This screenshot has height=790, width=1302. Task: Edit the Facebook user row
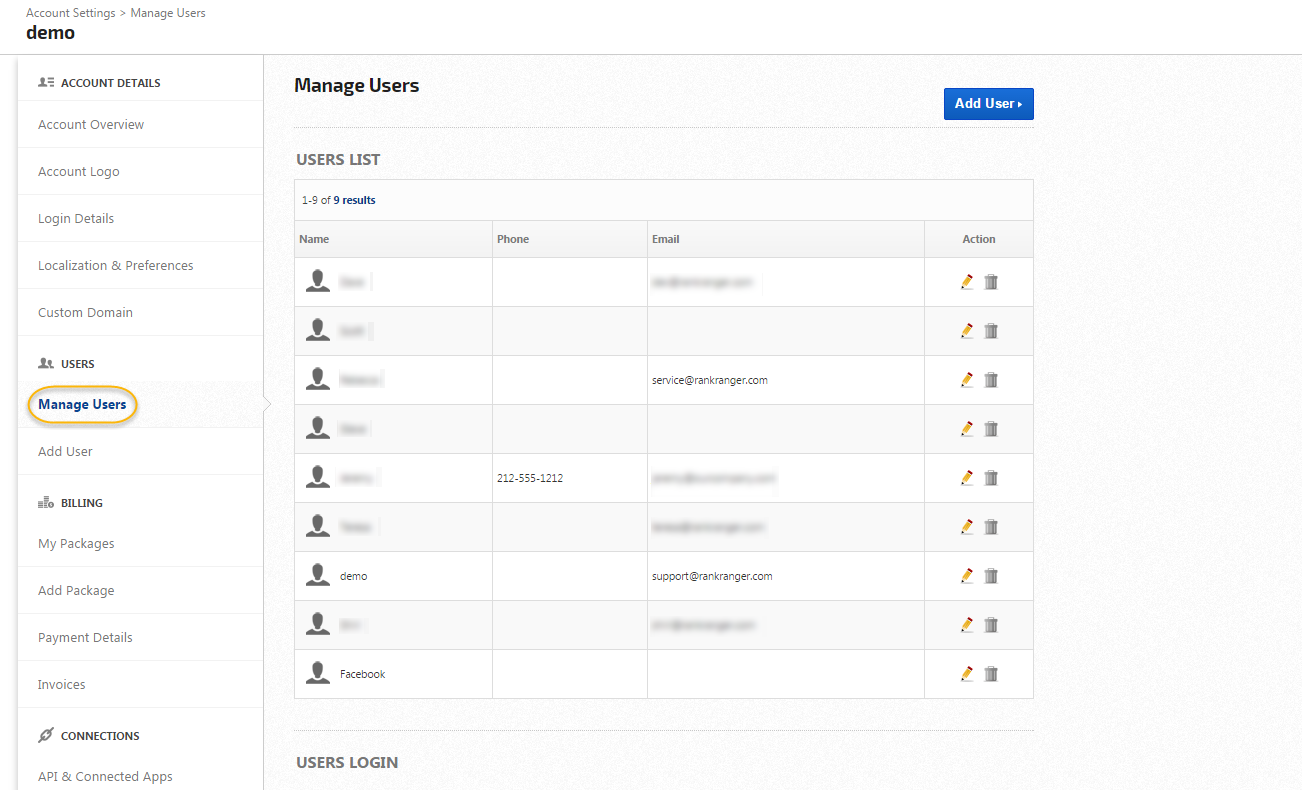pos(966,674)
